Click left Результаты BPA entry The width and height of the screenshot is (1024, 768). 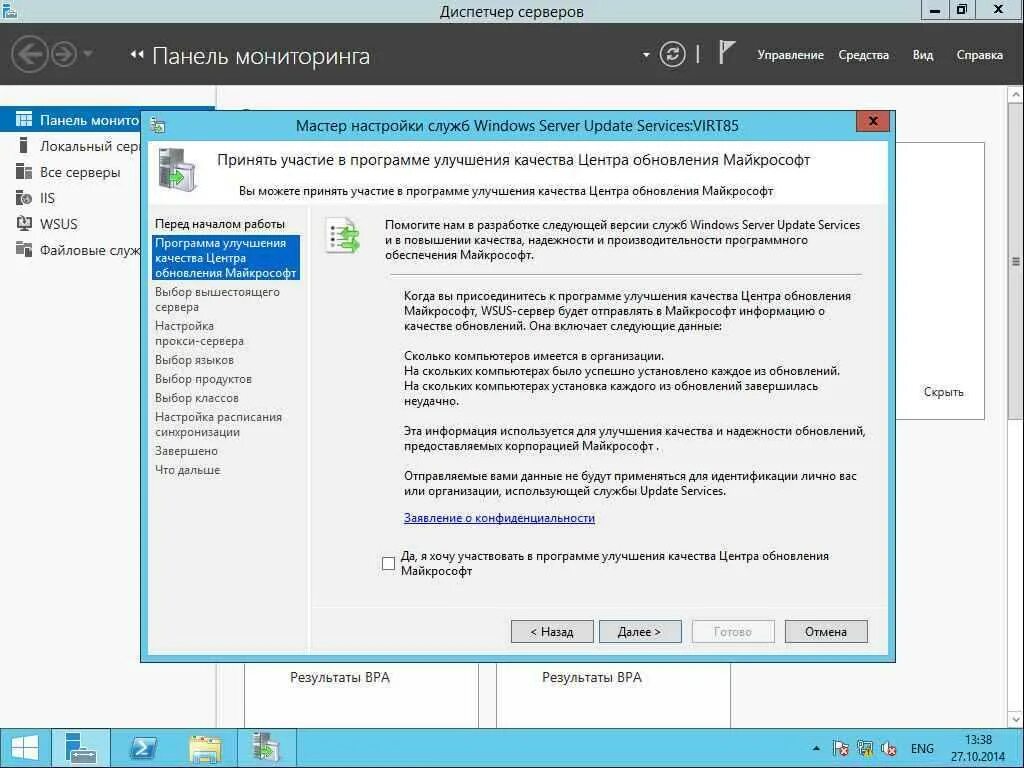coord(340,678)
